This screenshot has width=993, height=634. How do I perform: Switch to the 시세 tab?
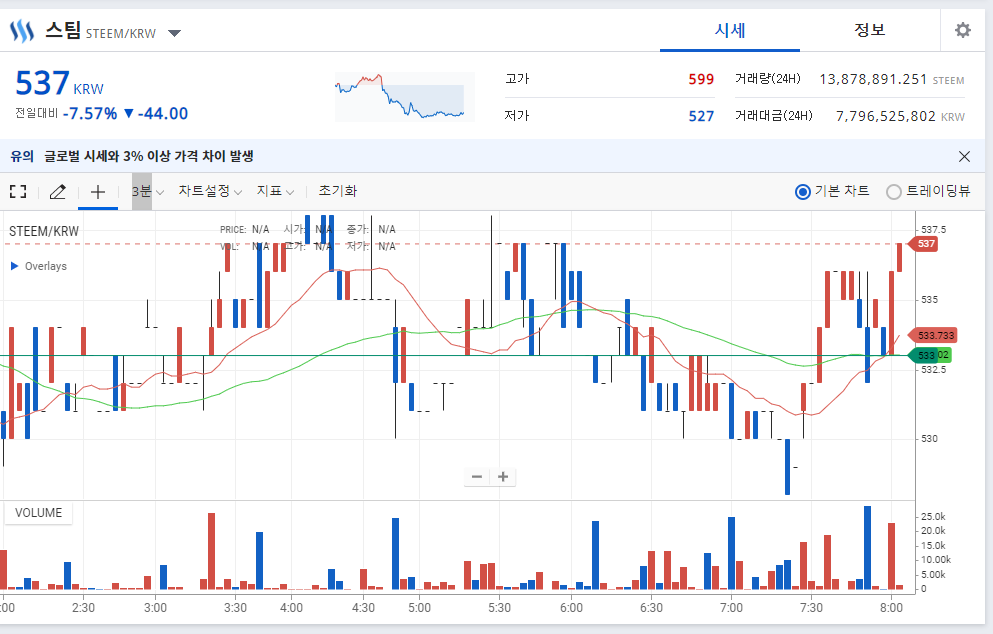tap(730, 30)
